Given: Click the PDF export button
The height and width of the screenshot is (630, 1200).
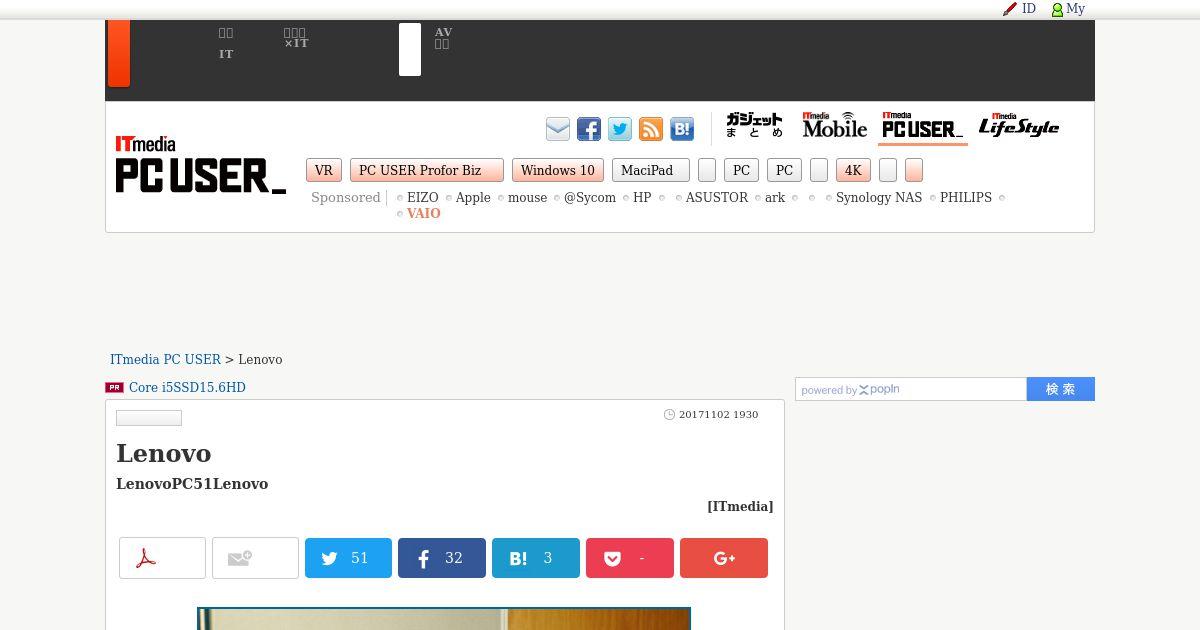Looking at the screenshot, I should tap(162, 558).
